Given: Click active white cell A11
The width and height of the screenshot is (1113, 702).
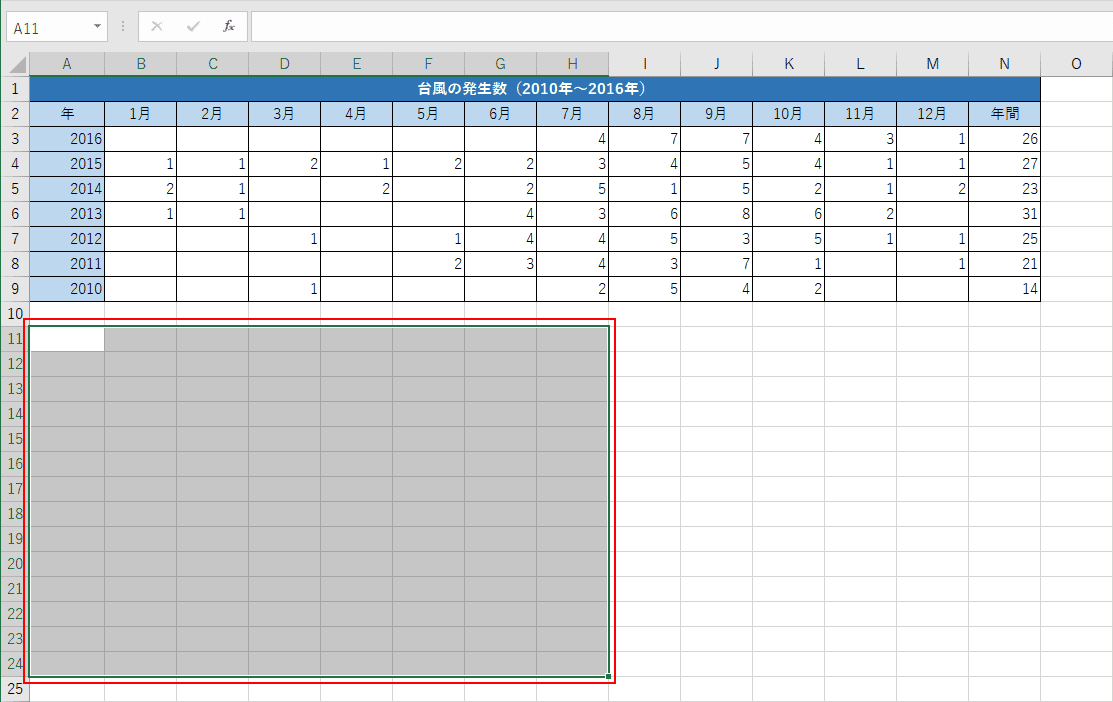Looking at the screenshot, I should tap(67, 339).
